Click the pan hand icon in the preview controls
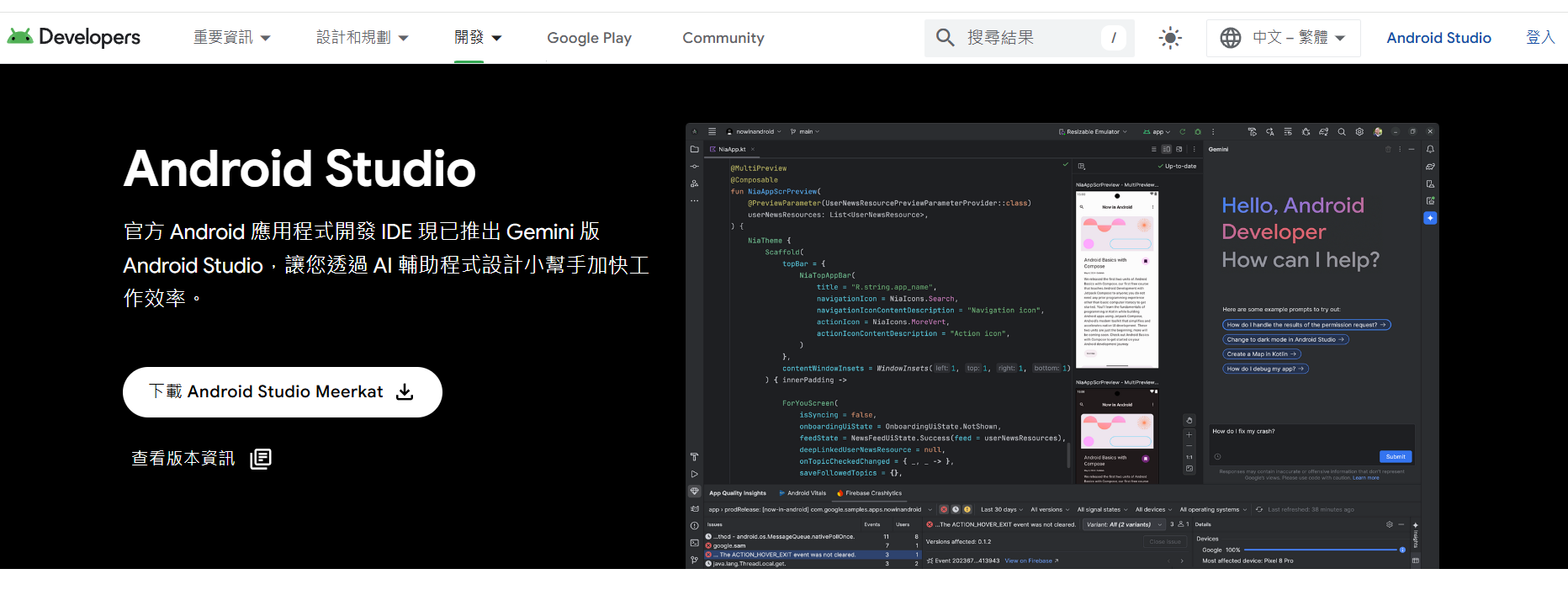This screenshot has height=606, width=1568. (x=1189, y=420)
